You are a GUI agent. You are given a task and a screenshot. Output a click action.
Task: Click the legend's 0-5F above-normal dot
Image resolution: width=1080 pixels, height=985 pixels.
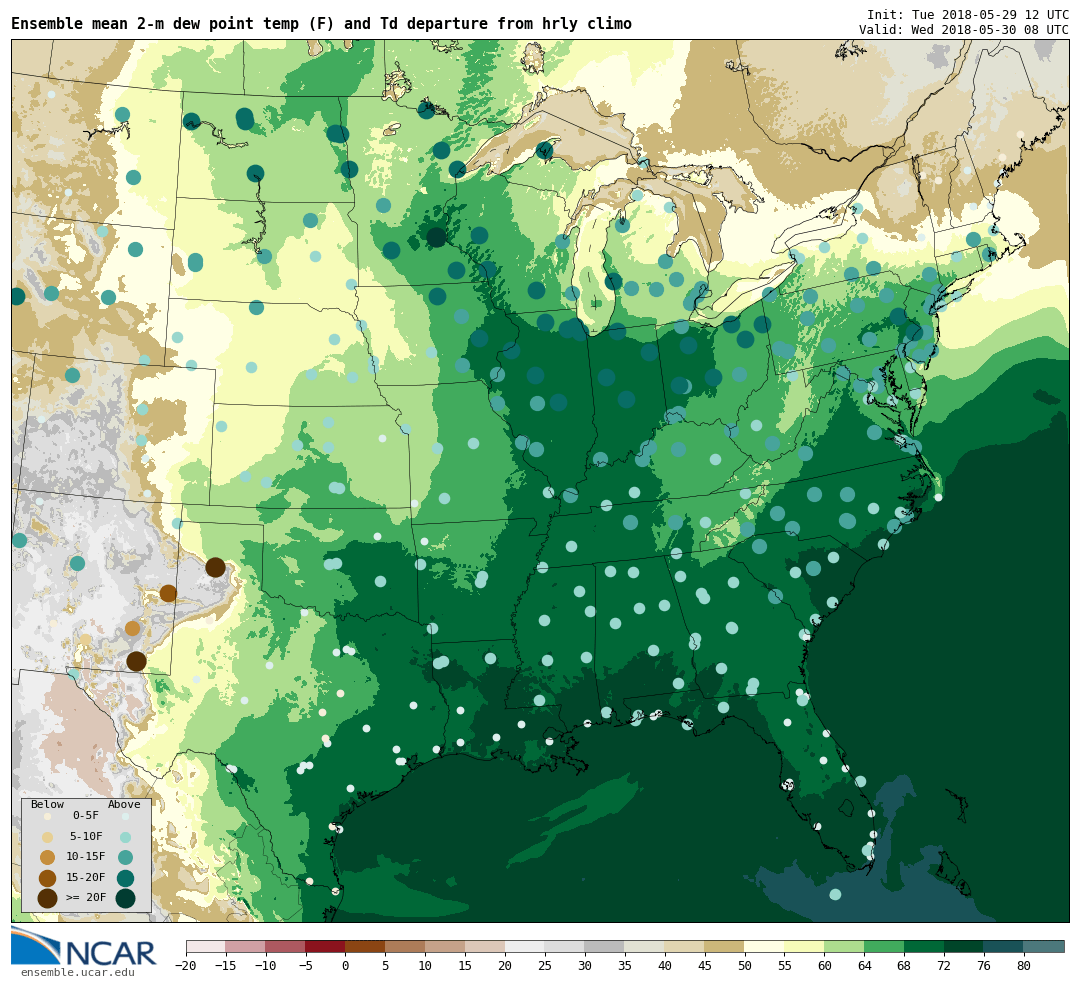(125, 816)
